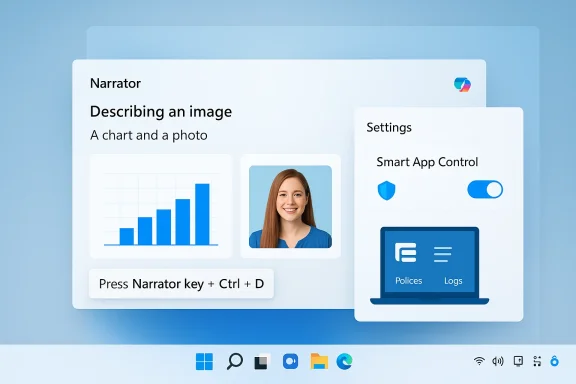Click the blue shield security icon
Screen dimensions: 576x384
386,191
